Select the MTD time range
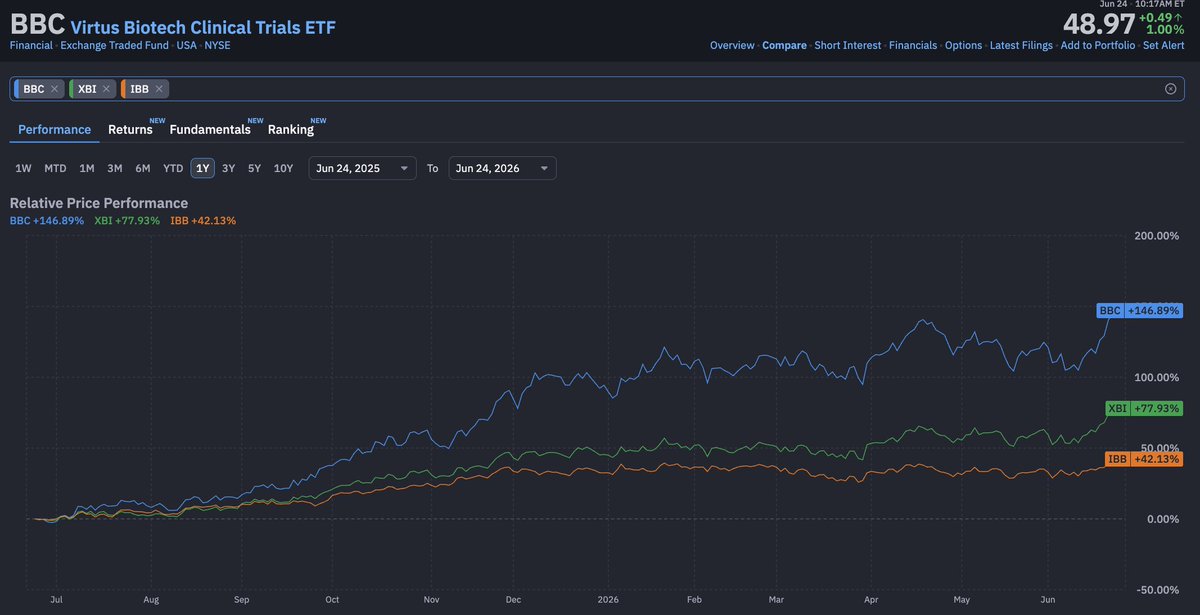The image size is (1200, 615). [x=55, y=168]
